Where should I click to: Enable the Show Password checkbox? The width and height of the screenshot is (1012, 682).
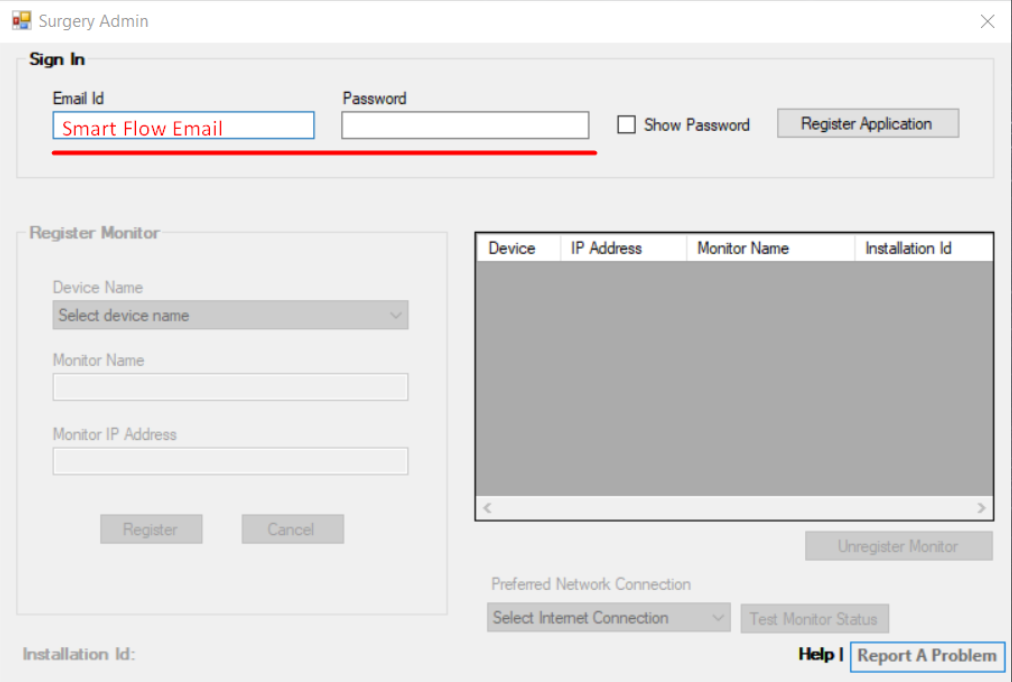tap(626, 125)
